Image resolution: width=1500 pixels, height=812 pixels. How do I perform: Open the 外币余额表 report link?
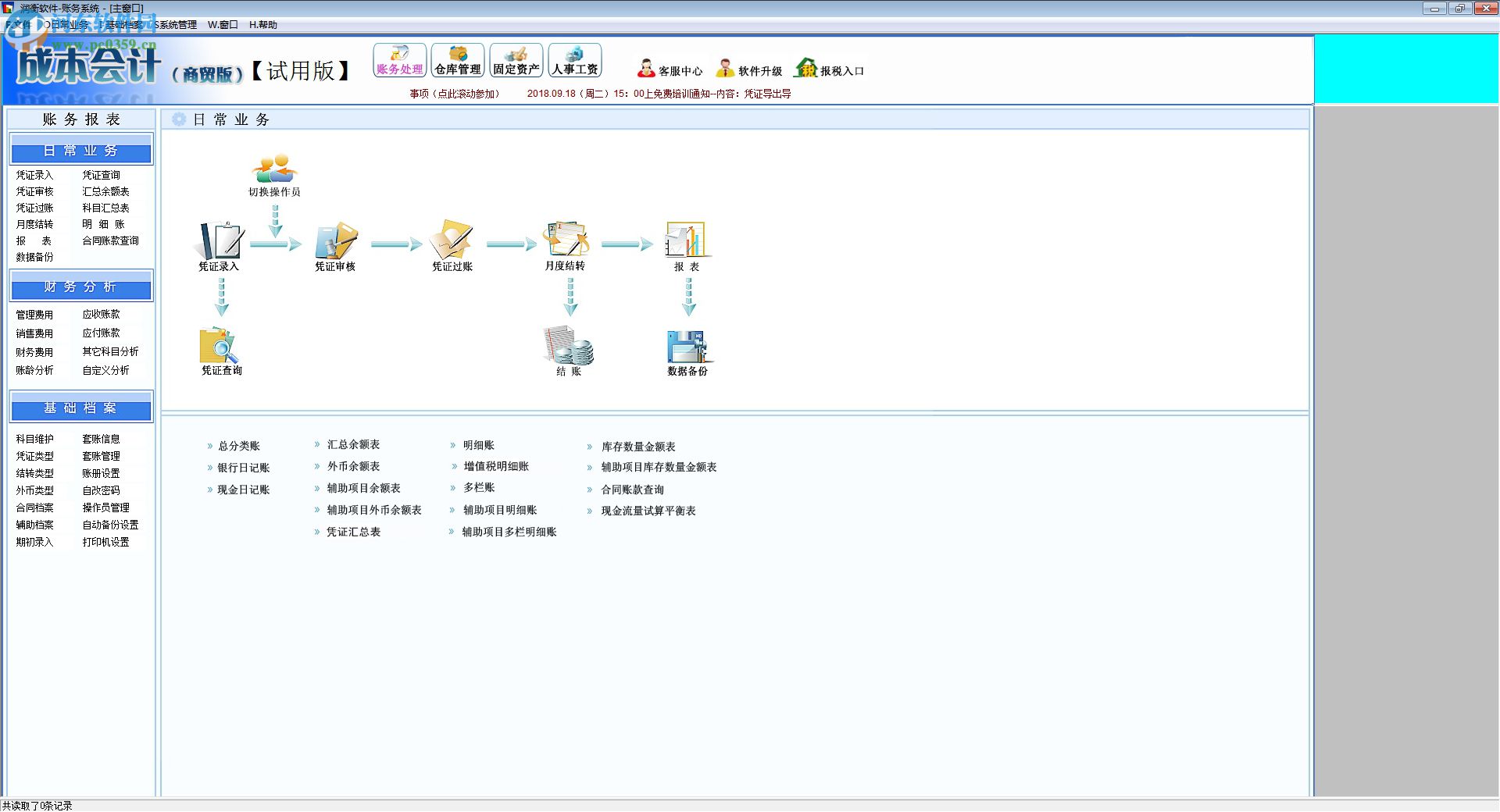pos(353,466)
